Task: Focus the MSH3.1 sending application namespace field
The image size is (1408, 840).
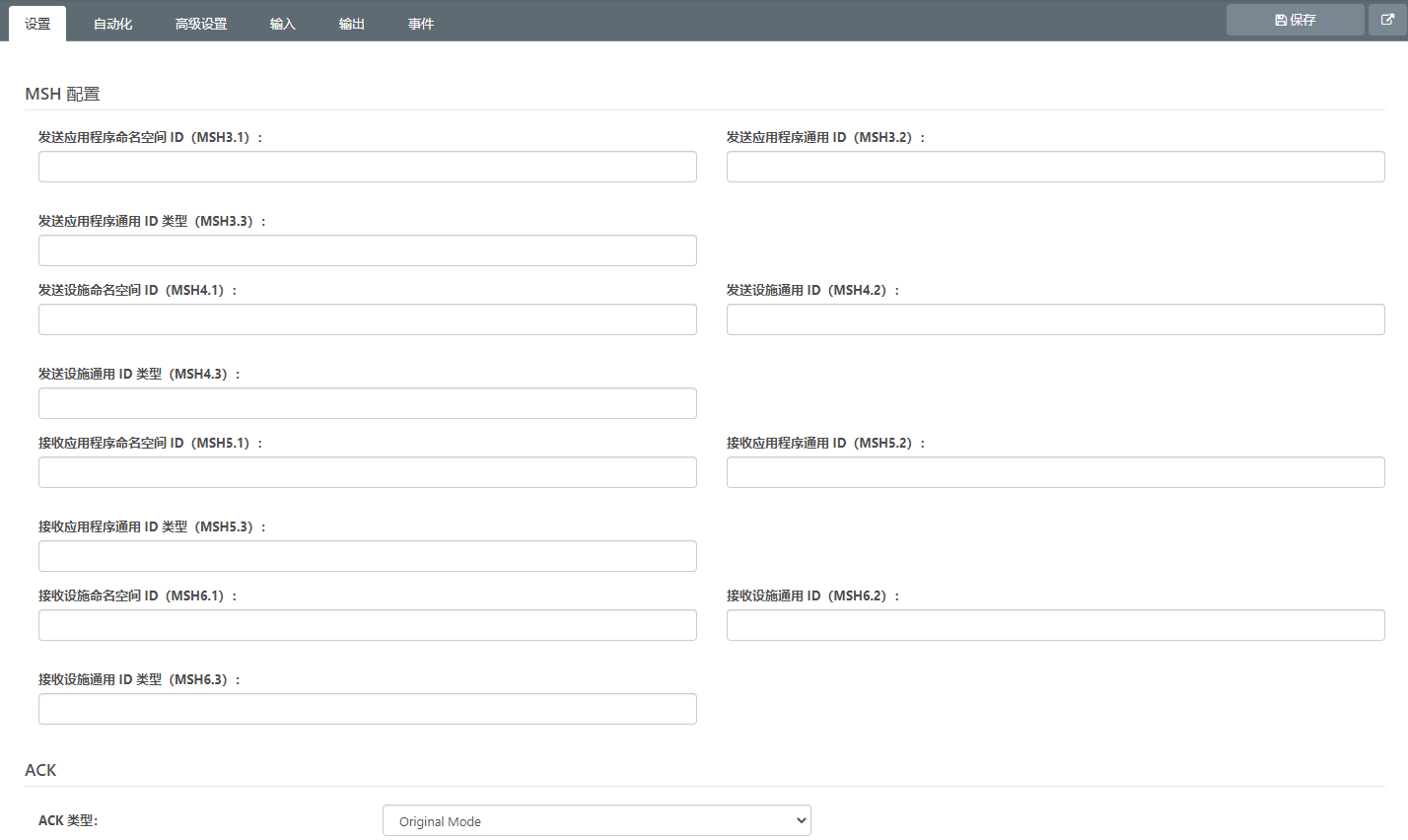Action: [368, 167]
